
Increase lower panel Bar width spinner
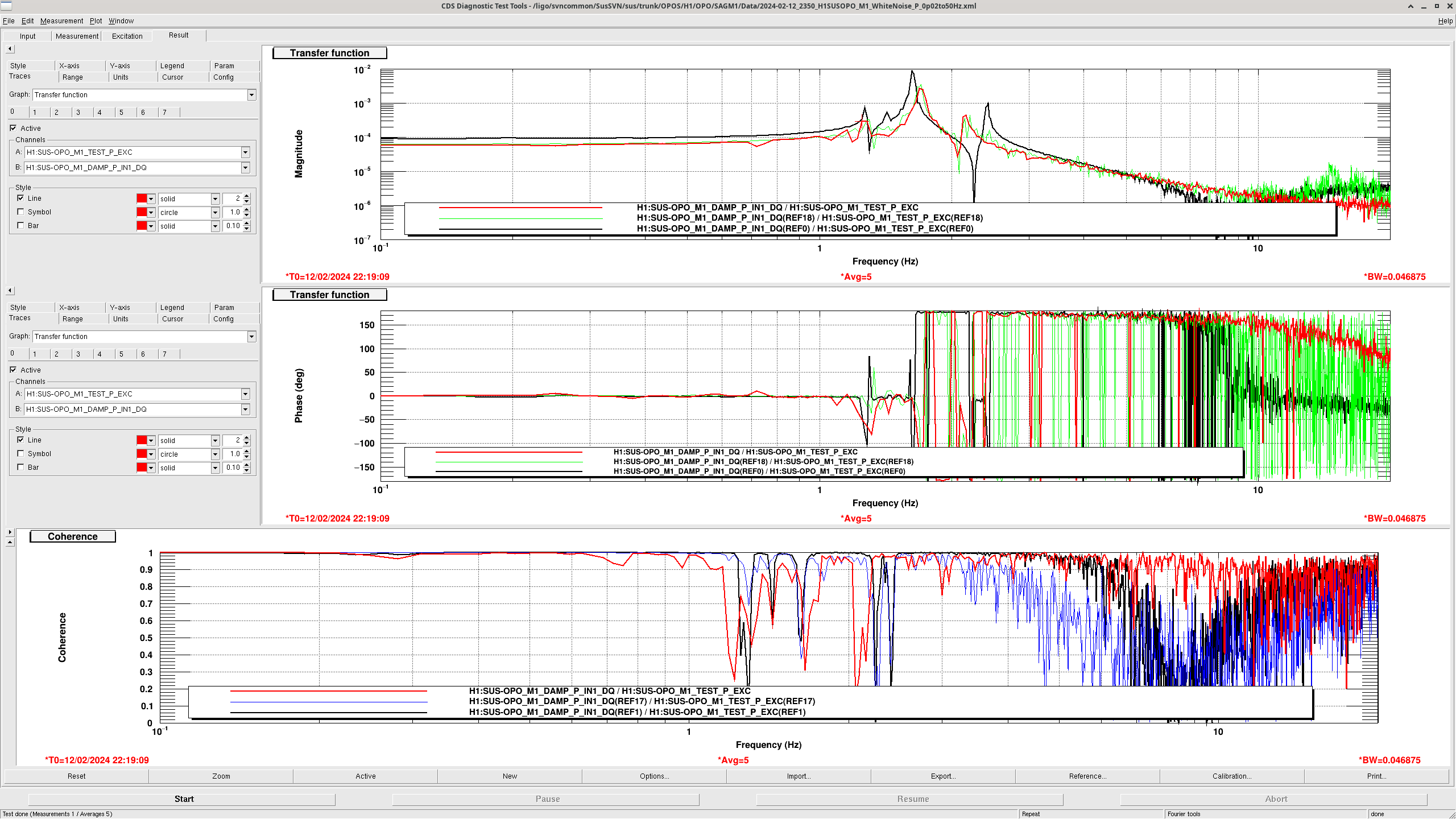pyautogui.click(x=247, y=465)
